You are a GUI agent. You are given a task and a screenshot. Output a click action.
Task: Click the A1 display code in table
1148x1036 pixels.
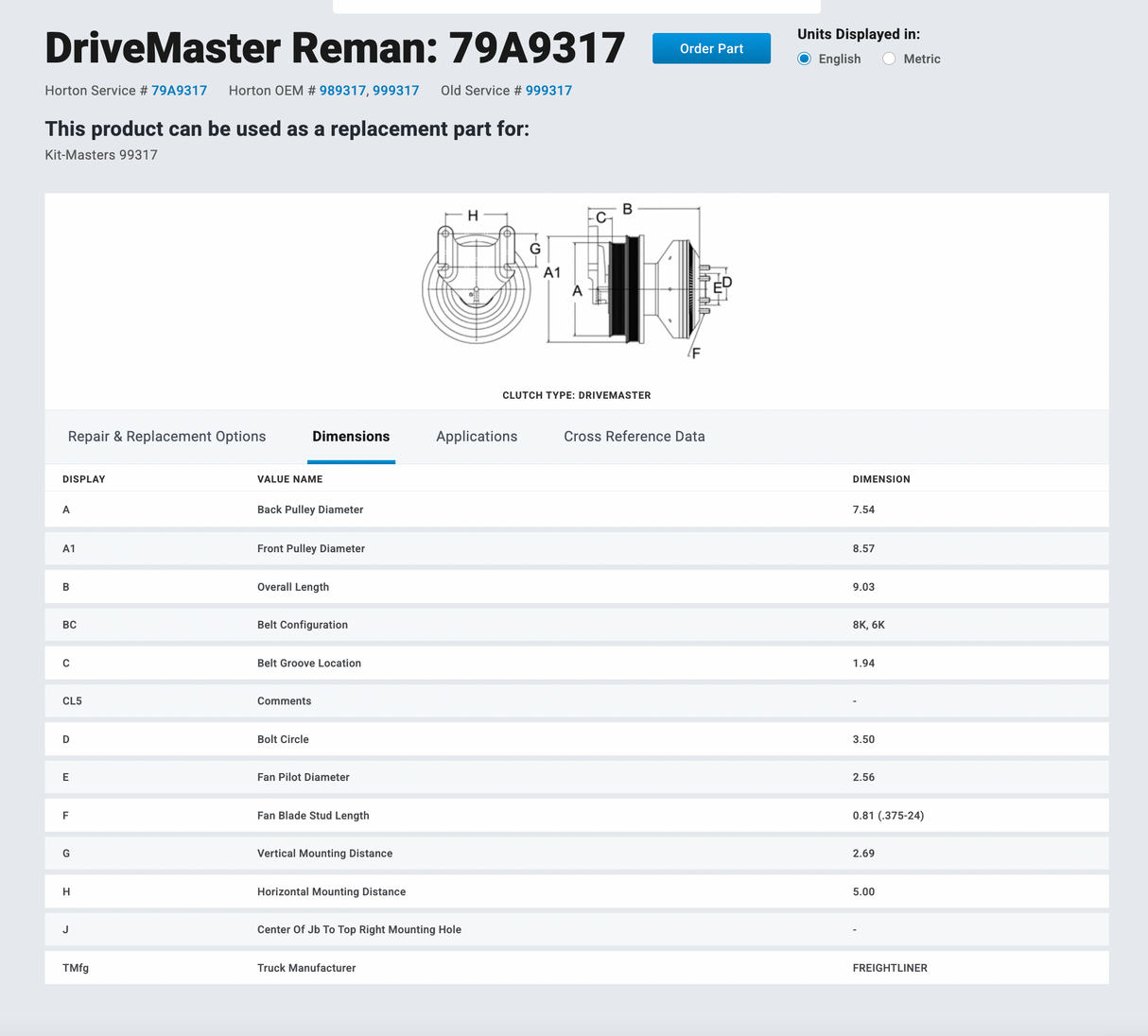[69, 548]
